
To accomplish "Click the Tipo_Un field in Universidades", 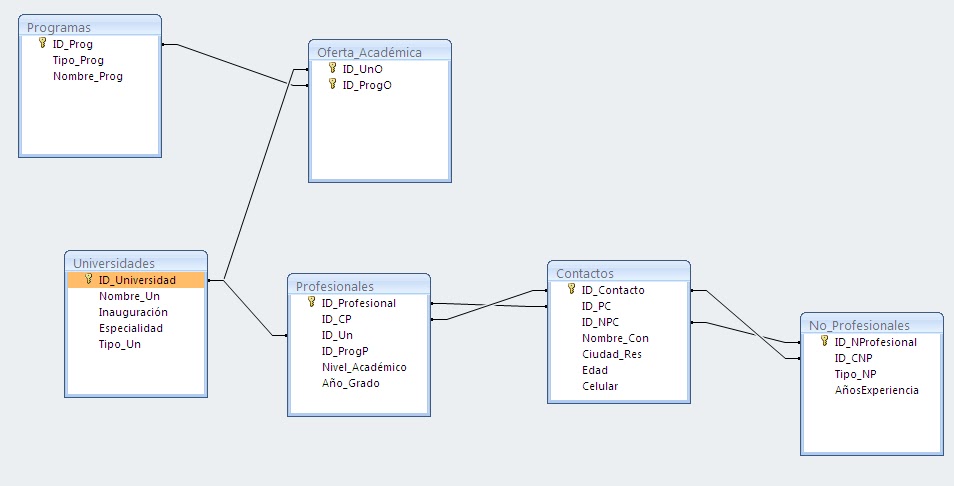I will pyautogui.click(x=120, y=344).
